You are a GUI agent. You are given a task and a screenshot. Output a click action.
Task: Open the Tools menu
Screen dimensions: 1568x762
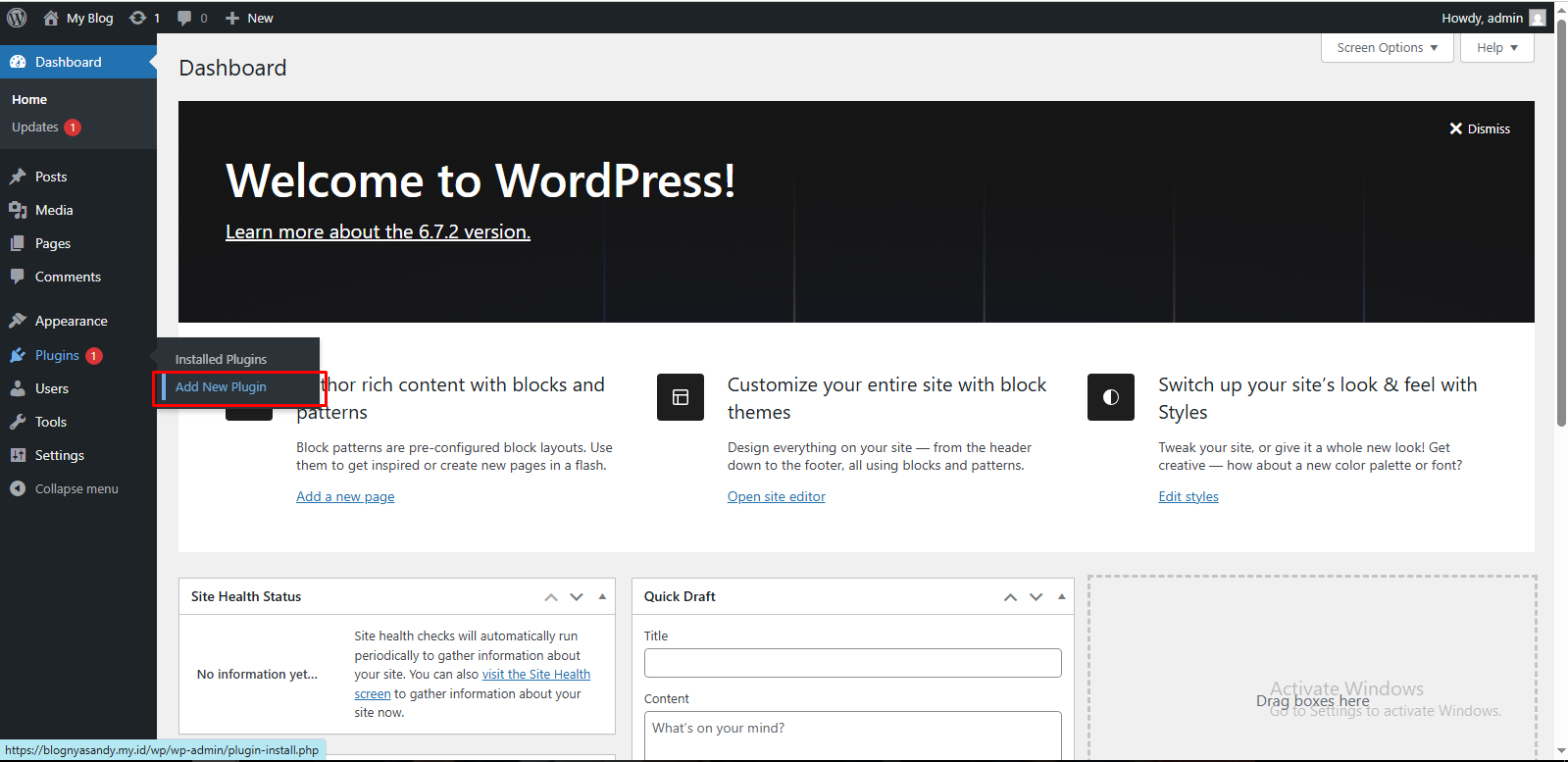pyautogui.click(x=51, y=422)
